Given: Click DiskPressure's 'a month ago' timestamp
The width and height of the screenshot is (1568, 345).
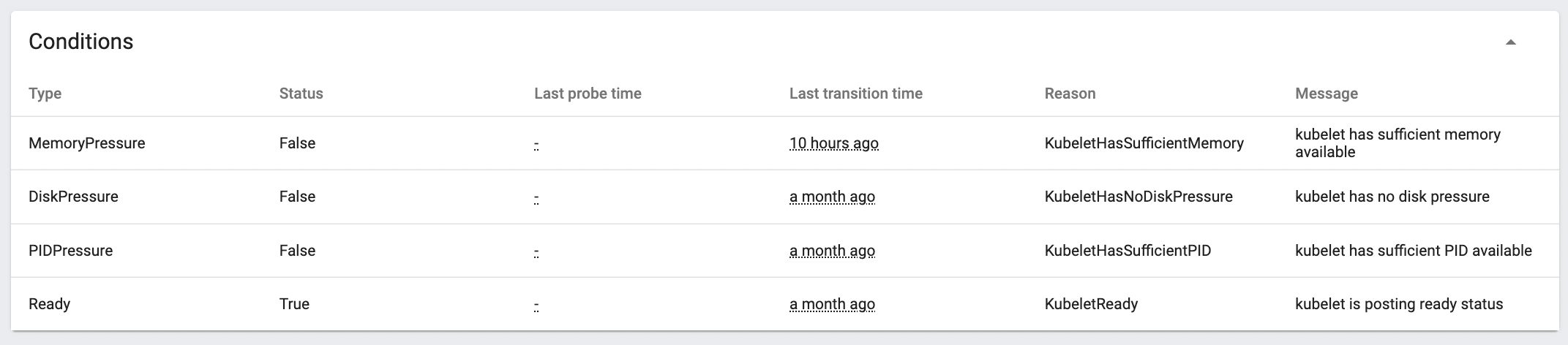Looking at the screenshot, I should coord(832,197).
